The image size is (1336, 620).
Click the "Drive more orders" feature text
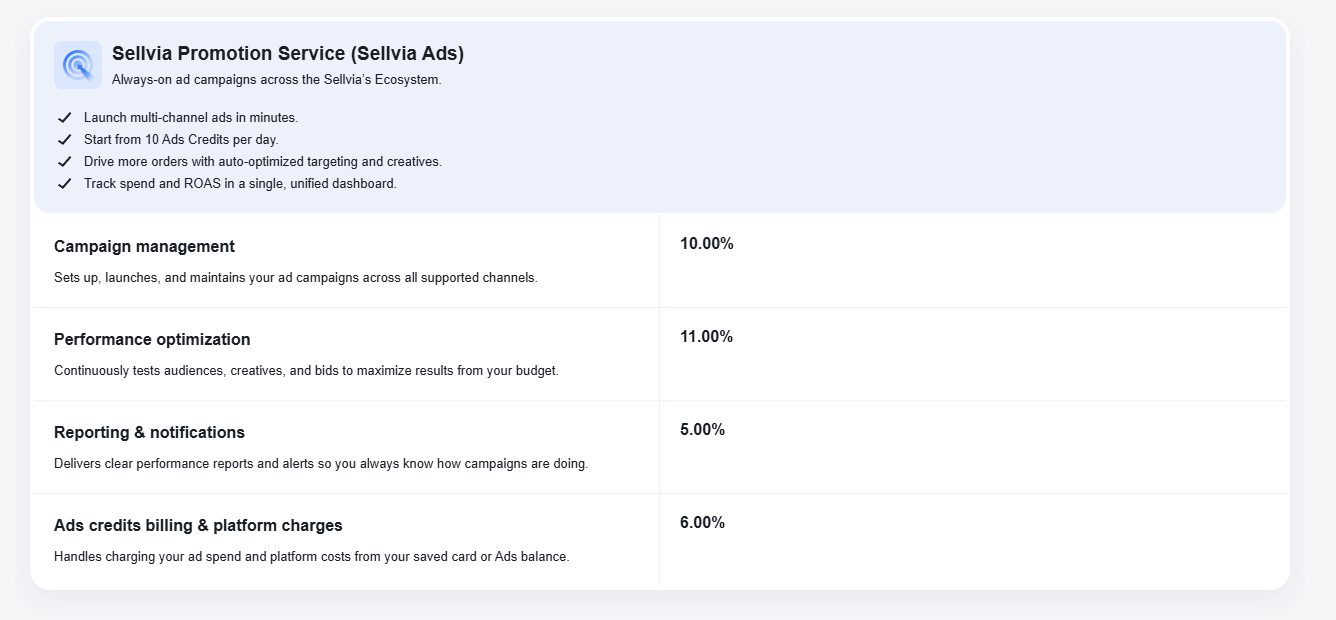pyautogui.click(x=263, y=162)
